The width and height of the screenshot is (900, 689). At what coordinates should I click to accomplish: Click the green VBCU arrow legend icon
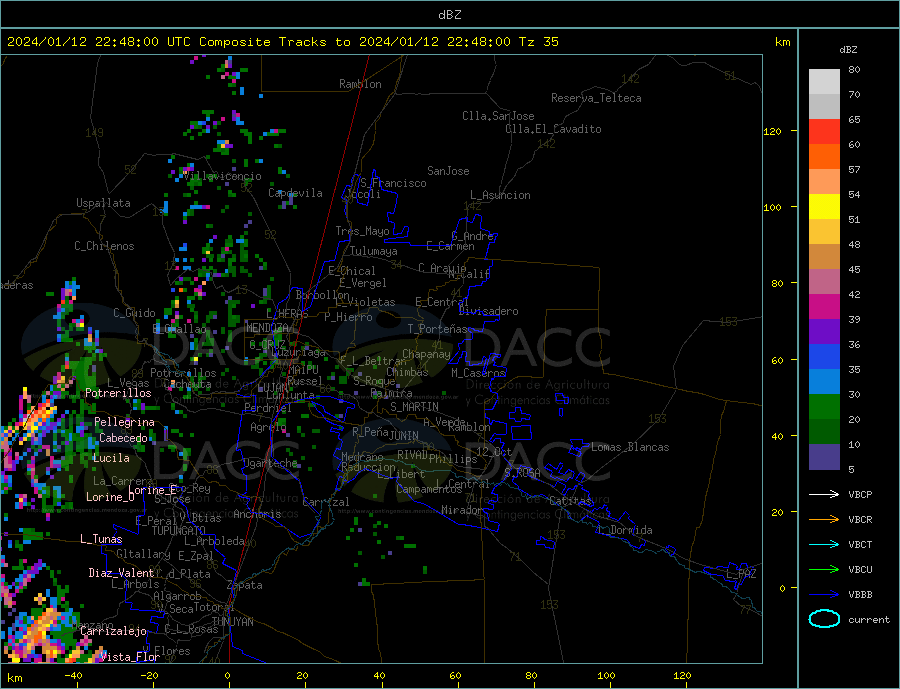[824, 569]
